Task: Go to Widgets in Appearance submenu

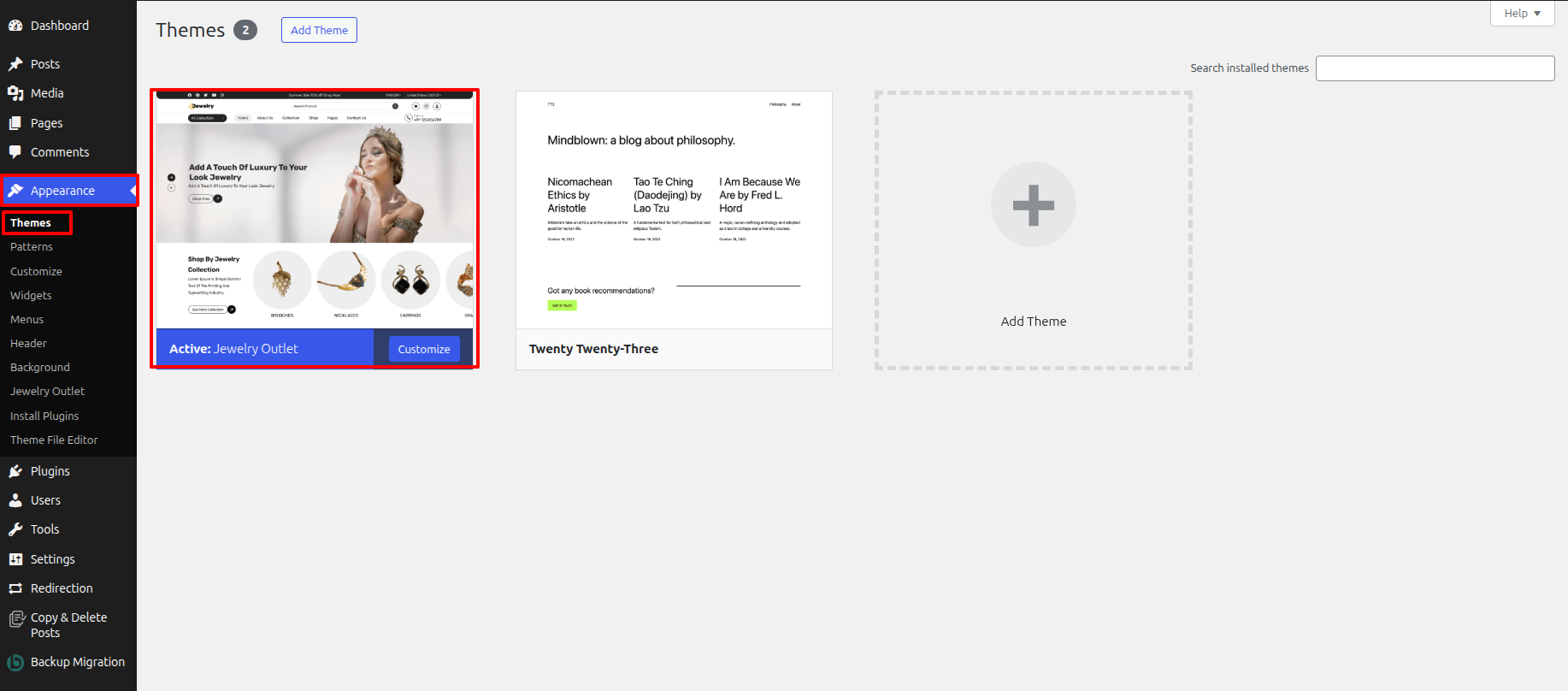Action: [31, 295]
